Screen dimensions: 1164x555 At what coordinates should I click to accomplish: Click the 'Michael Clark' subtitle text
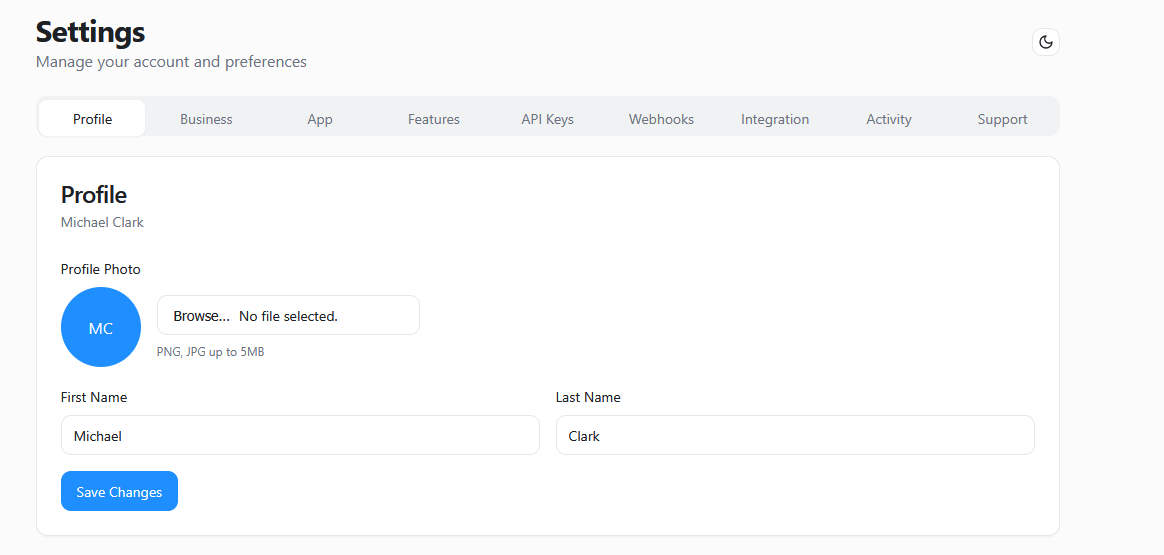click(x=102, y=222)
